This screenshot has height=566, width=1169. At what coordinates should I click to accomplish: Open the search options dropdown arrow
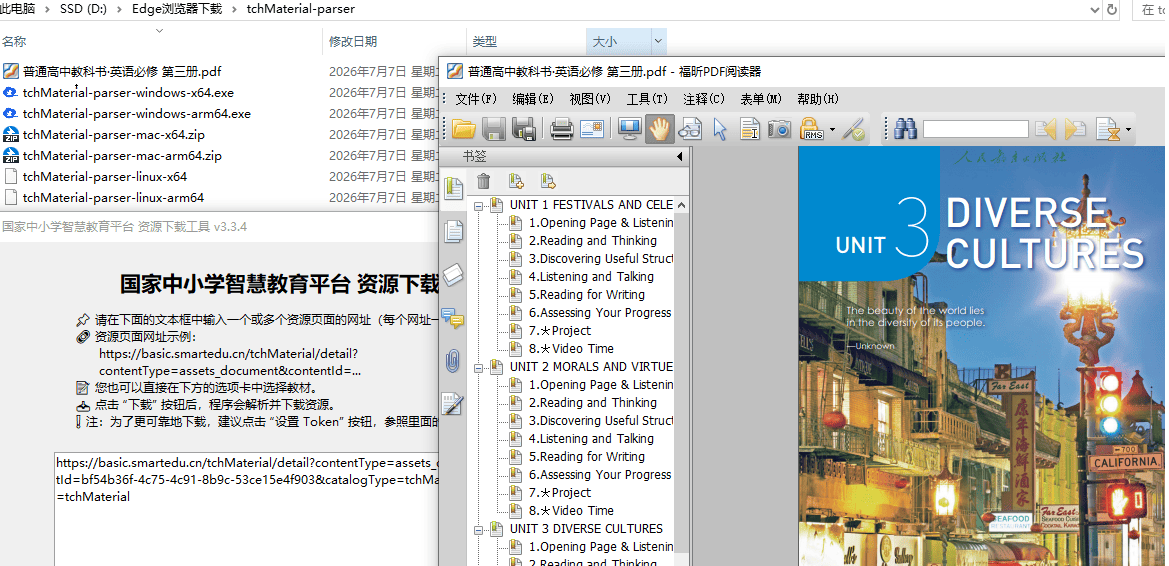[x=1128, y=130]
